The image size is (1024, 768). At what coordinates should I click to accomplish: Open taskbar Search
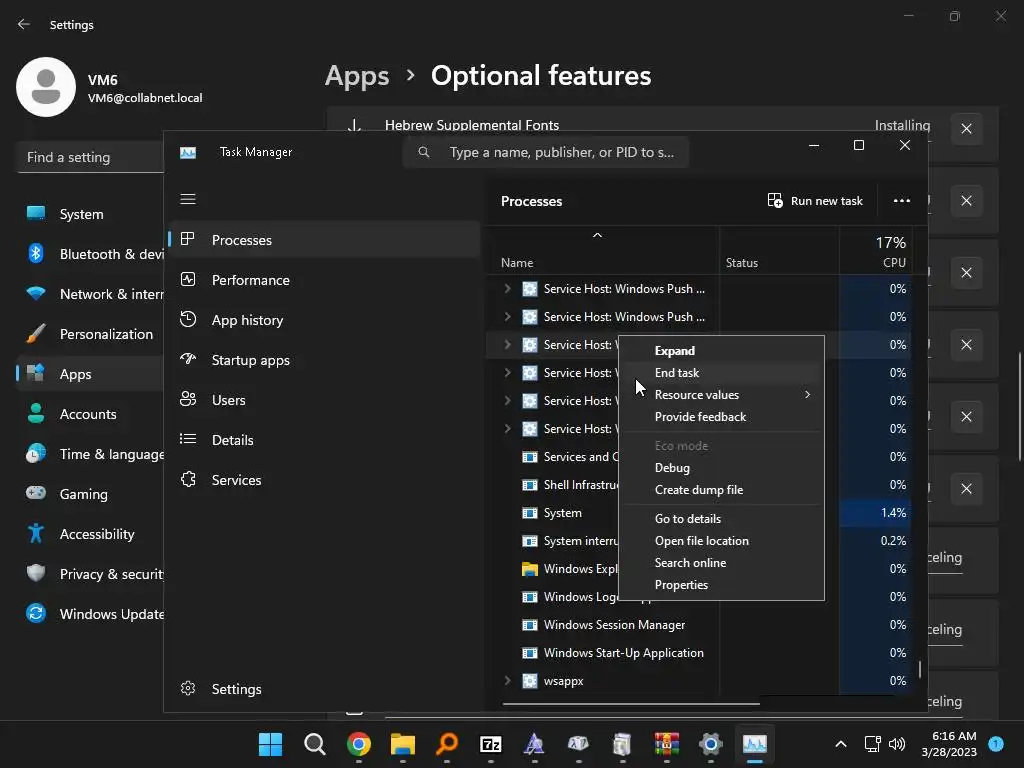click(315, 744)
